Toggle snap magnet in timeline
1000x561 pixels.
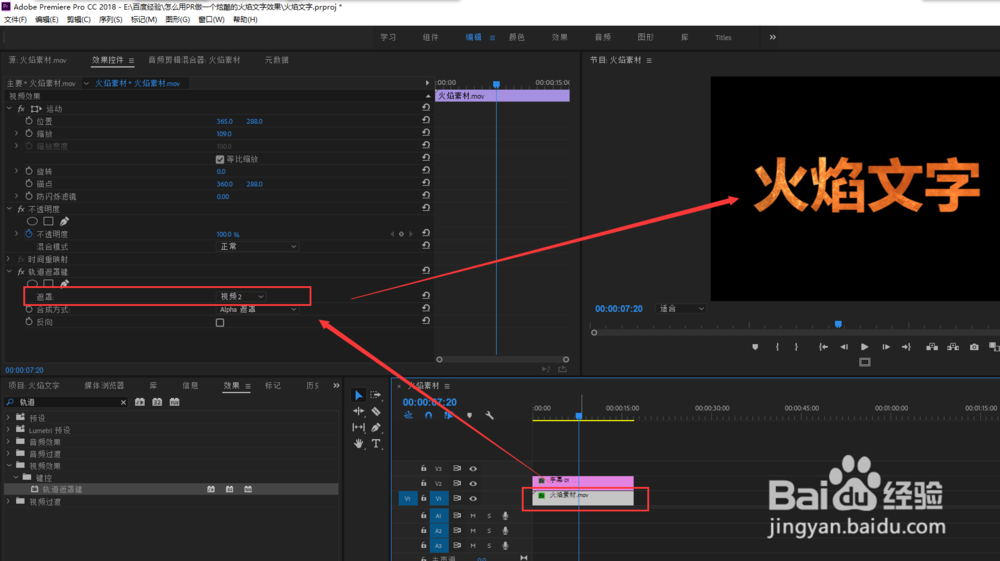coord(429,416)
